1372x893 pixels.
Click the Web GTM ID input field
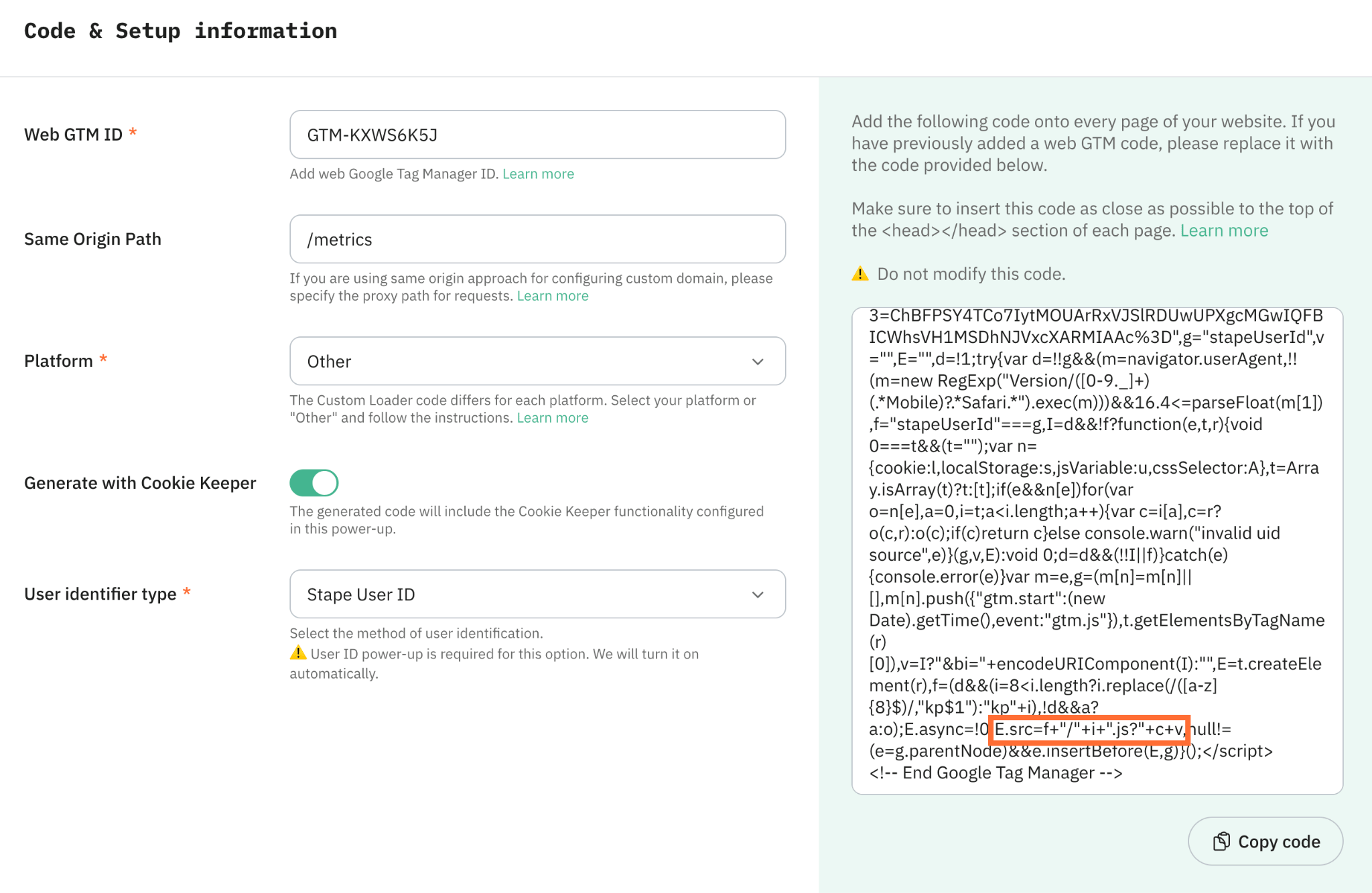(537, 135)
